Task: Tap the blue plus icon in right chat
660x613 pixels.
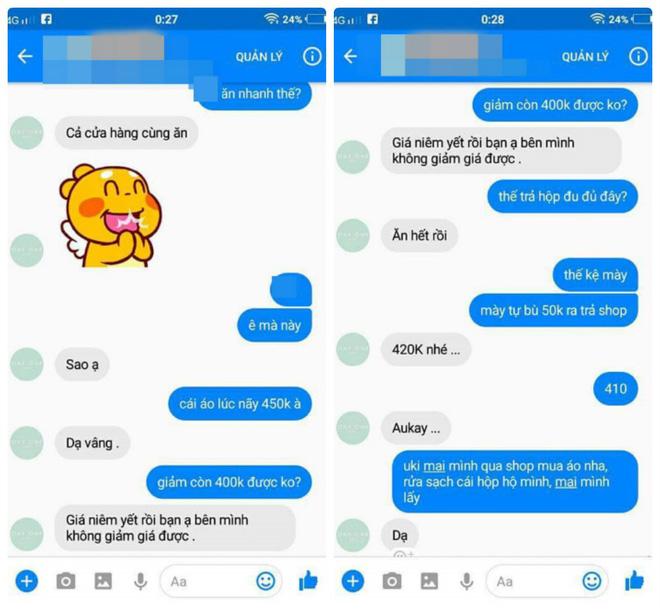Action: [x=353, y=581]
